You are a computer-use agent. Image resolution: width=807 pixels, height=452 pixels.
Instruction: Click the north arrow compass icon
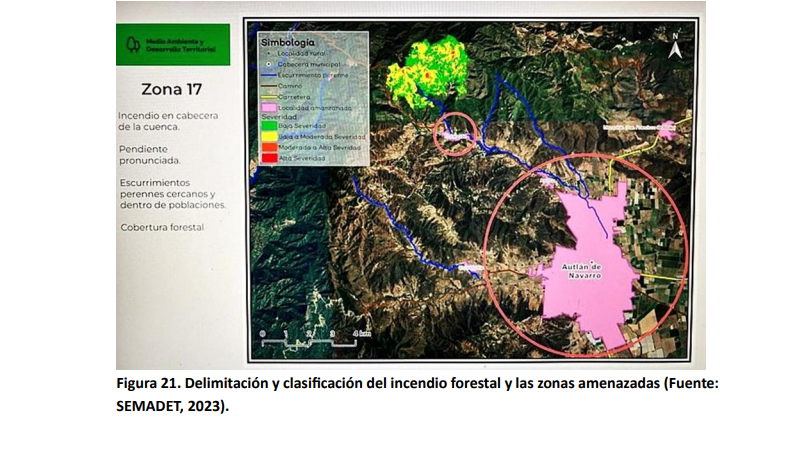(x=676, y=45)
